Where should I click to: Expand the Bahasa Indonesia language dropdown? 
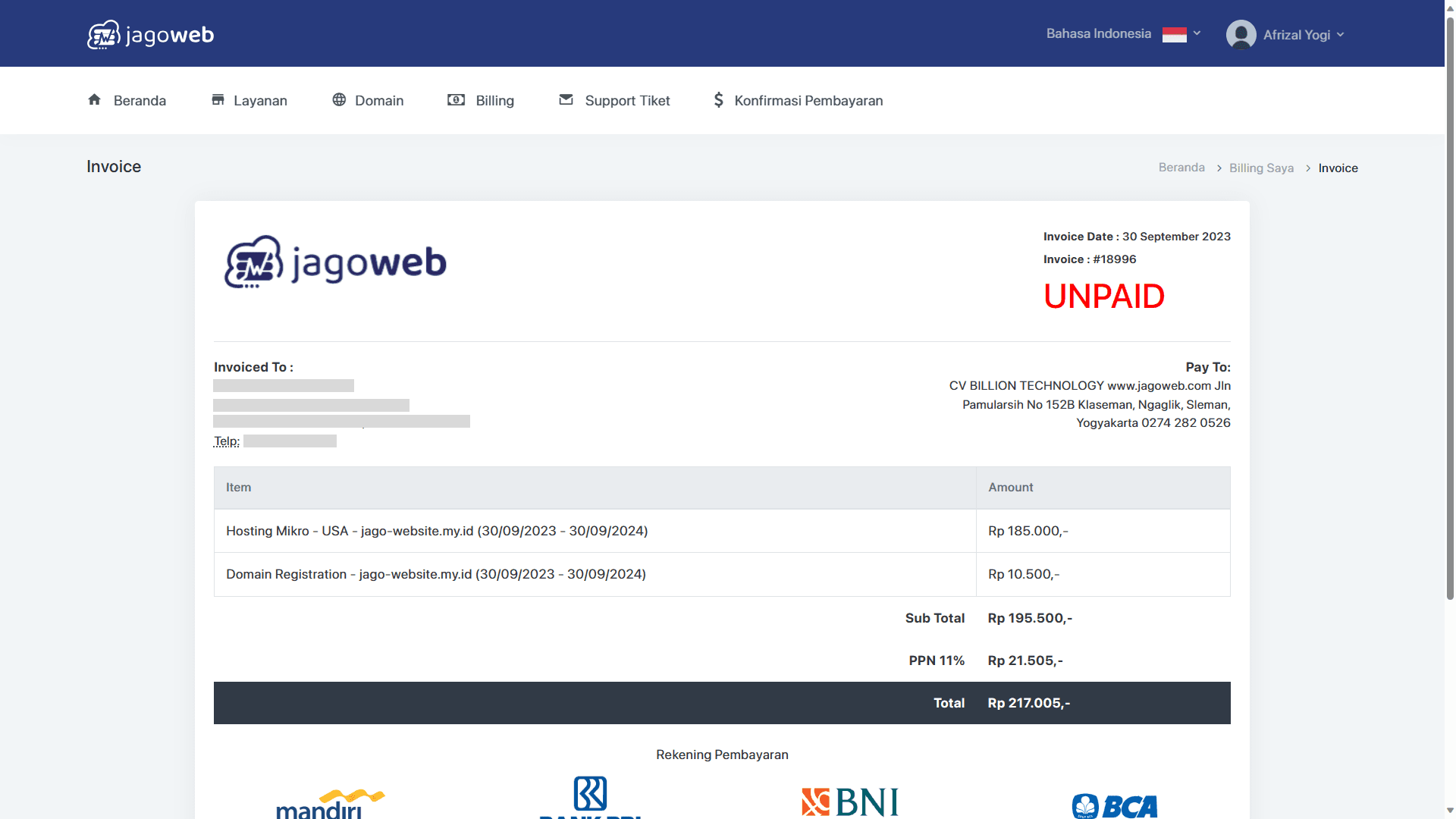click(1124, 34)
